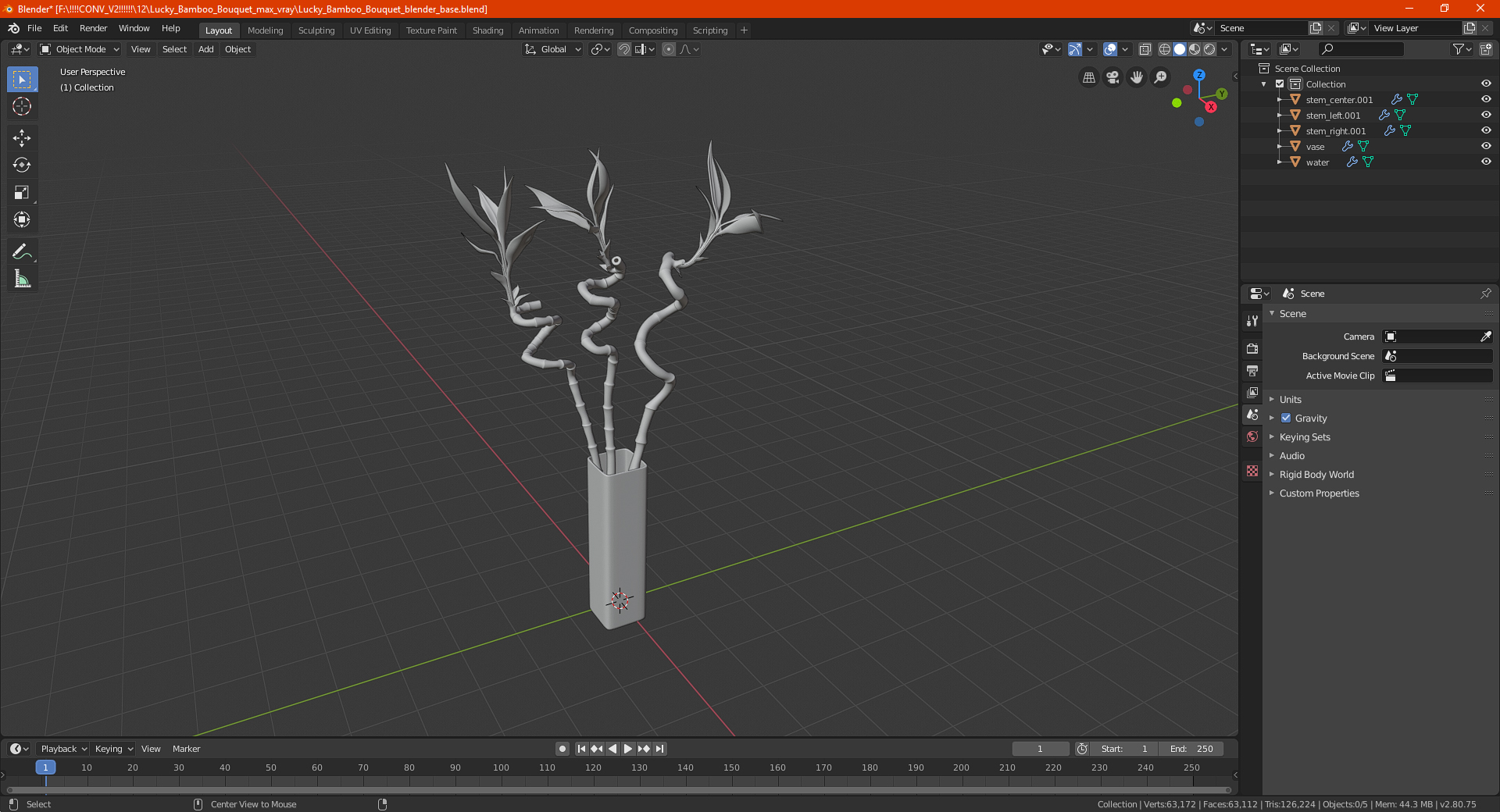Click the current frame number field
Viewport: 1500px width, 812px height.
[x=1040, y=749]
